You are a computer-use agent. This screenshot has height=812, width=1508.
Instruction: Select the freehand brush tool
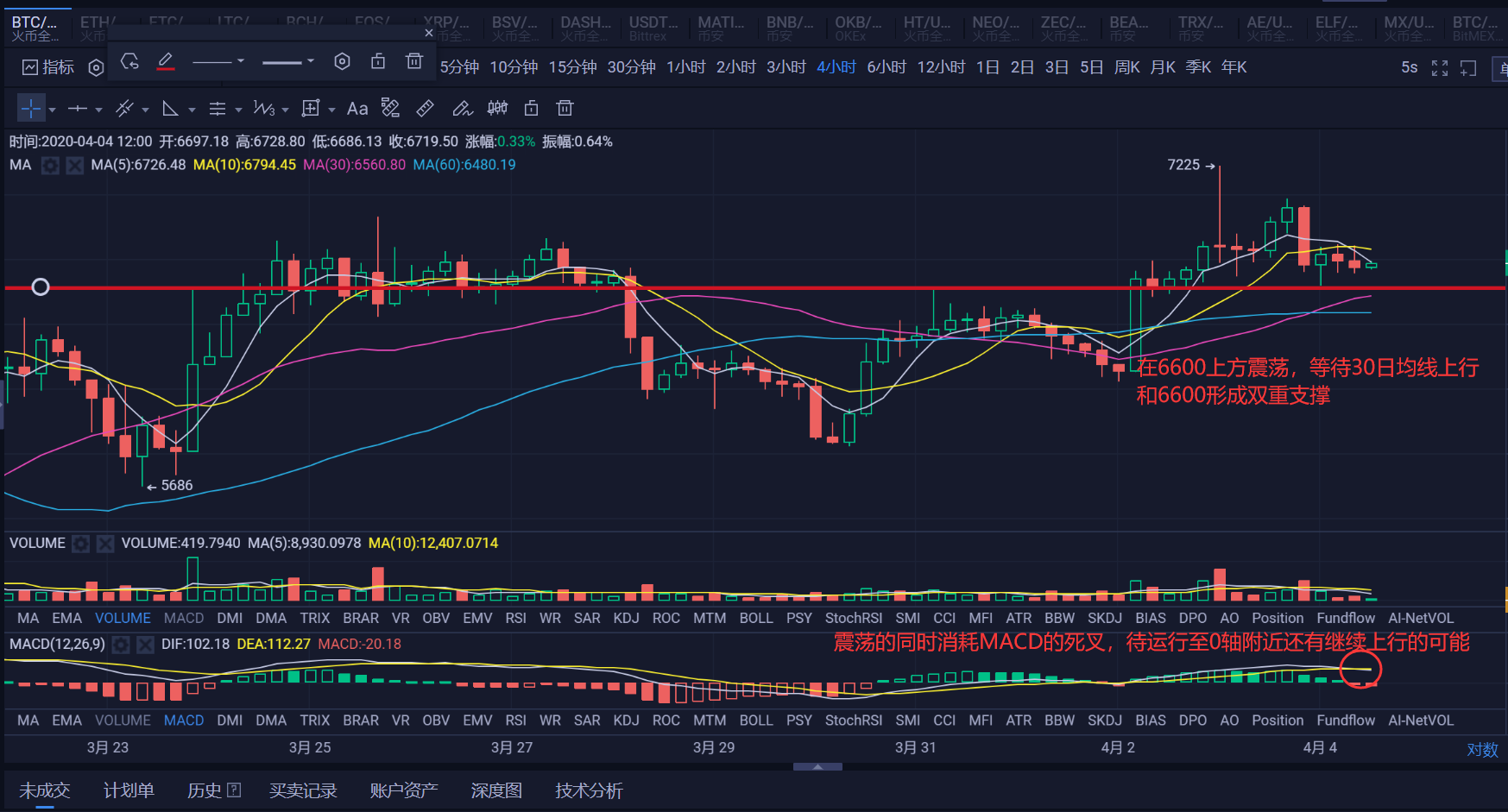tap(462, 108)
